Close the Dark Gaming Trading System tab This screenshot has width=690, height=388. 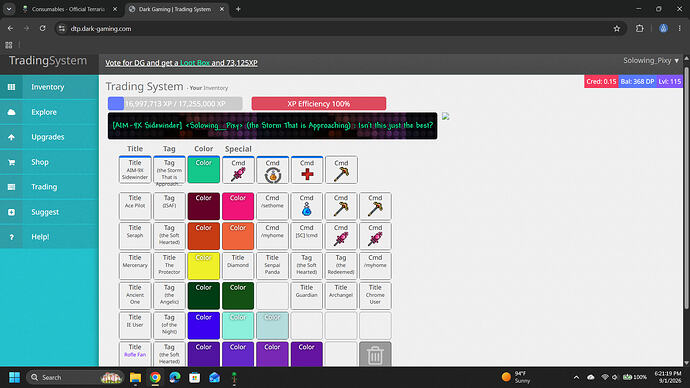(222, 9)
